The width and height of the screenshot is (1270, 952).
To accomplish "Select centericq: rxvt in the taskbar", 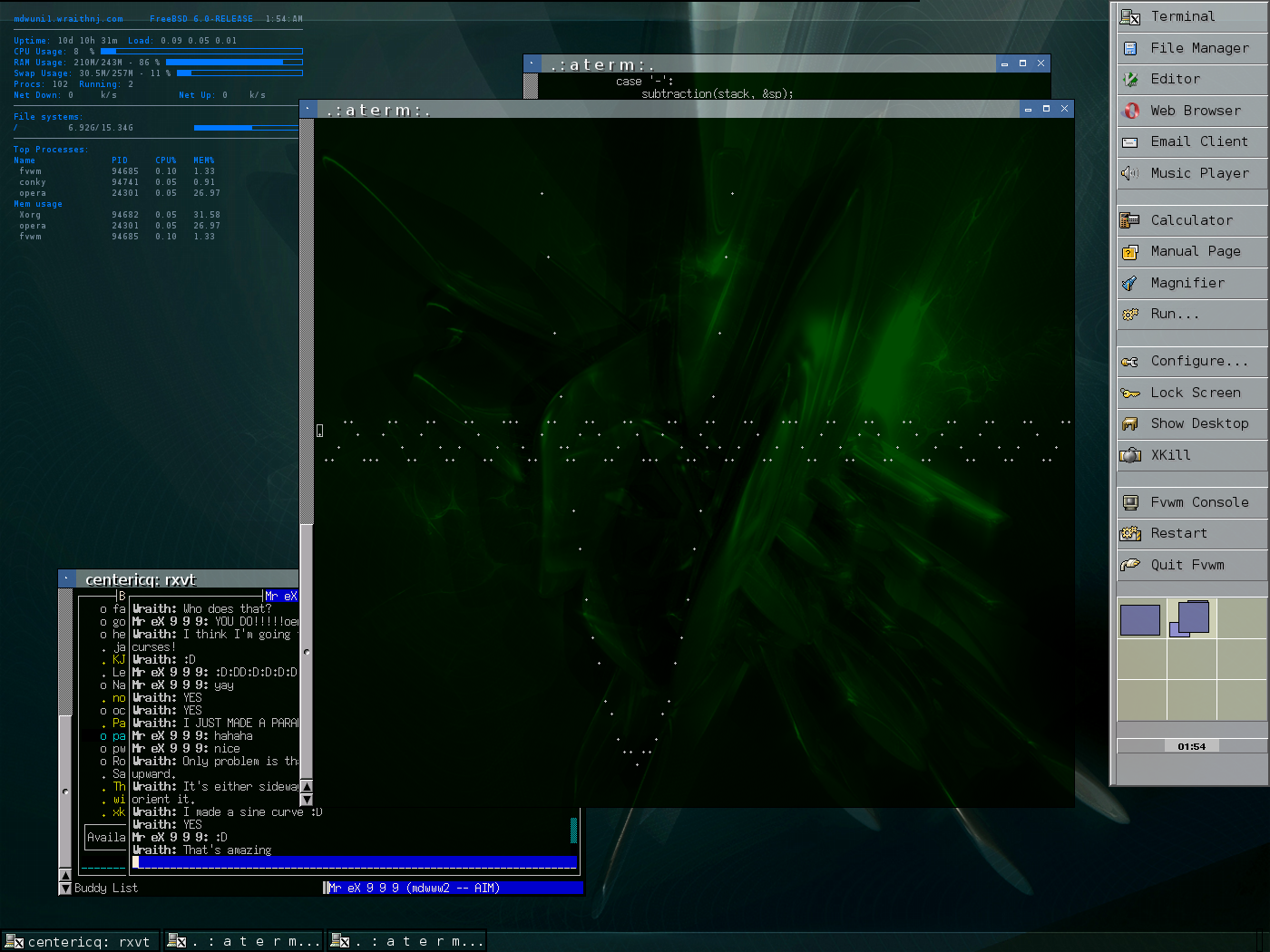I will coord(82,941).
